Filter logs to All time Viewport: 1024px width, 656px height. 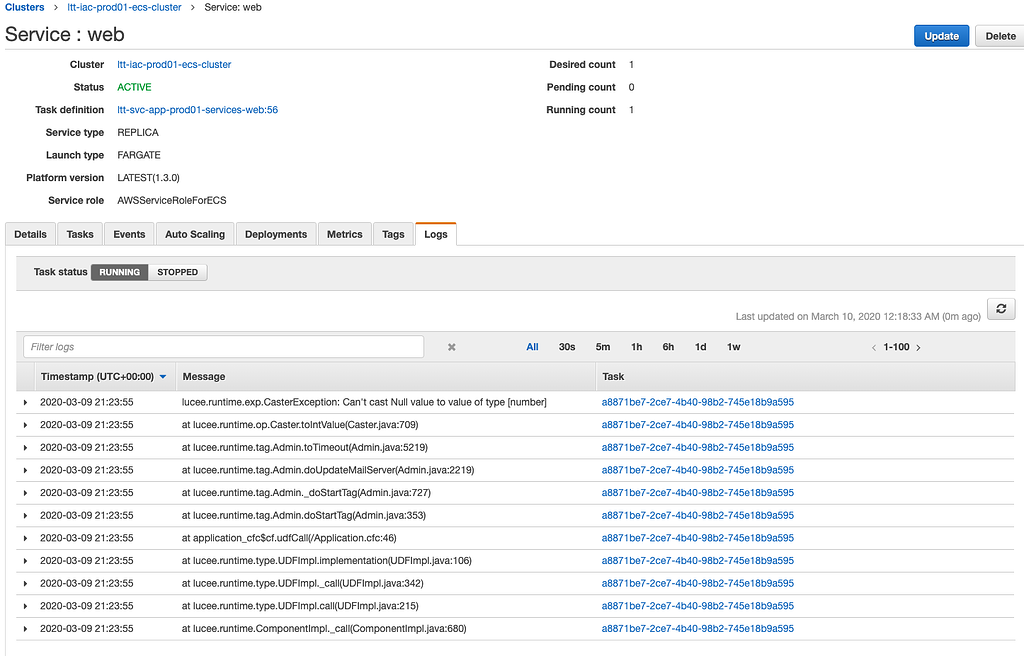click(x=532, y=347)
